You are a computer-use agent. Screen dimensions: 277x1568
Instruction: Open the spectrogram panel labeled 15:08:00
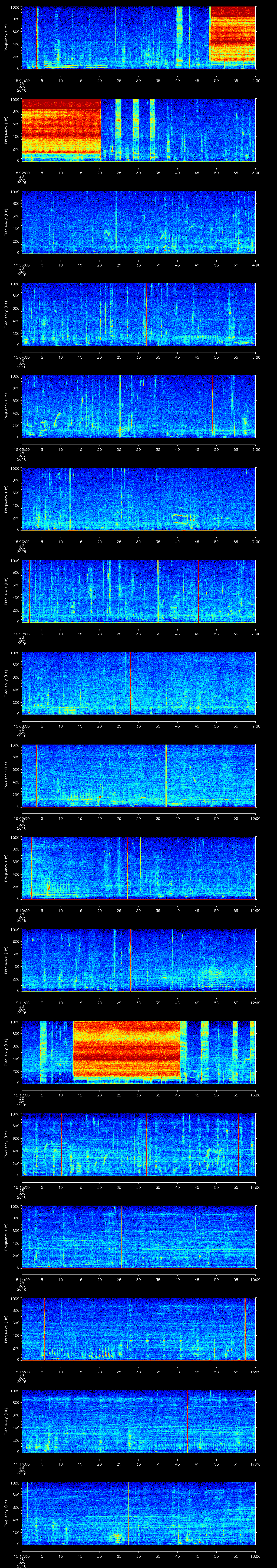[139, 683]
